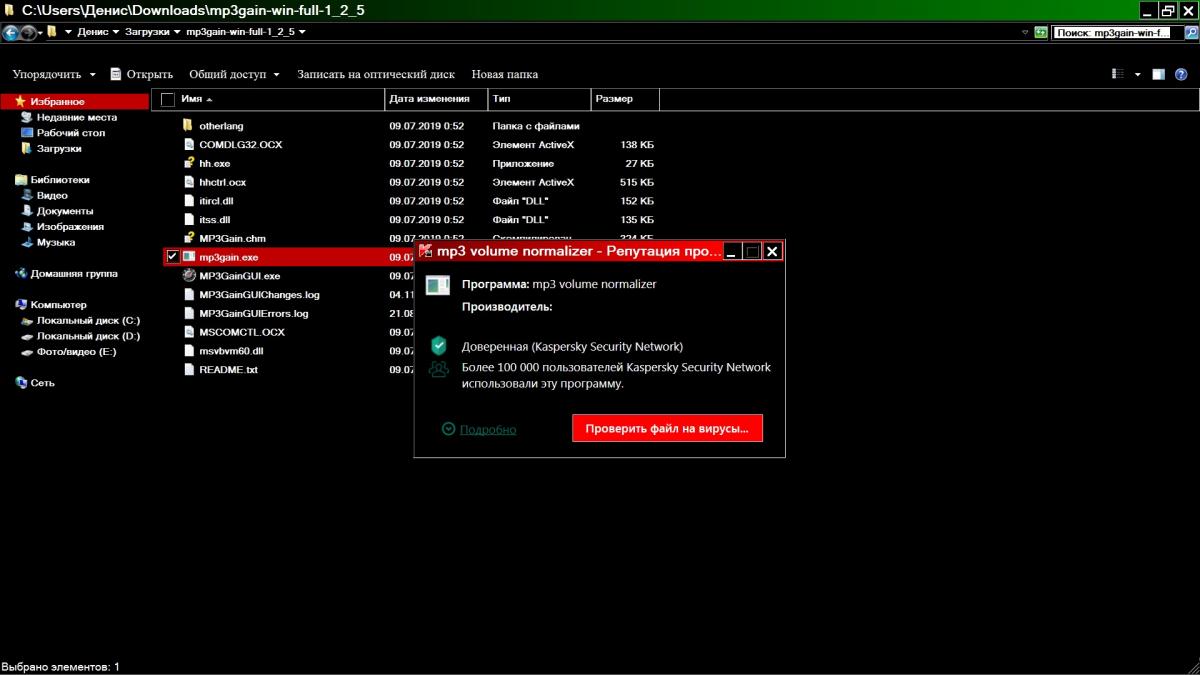Click the change view icon
The height and width of the screenshot is (675, 1200).
1118,74
